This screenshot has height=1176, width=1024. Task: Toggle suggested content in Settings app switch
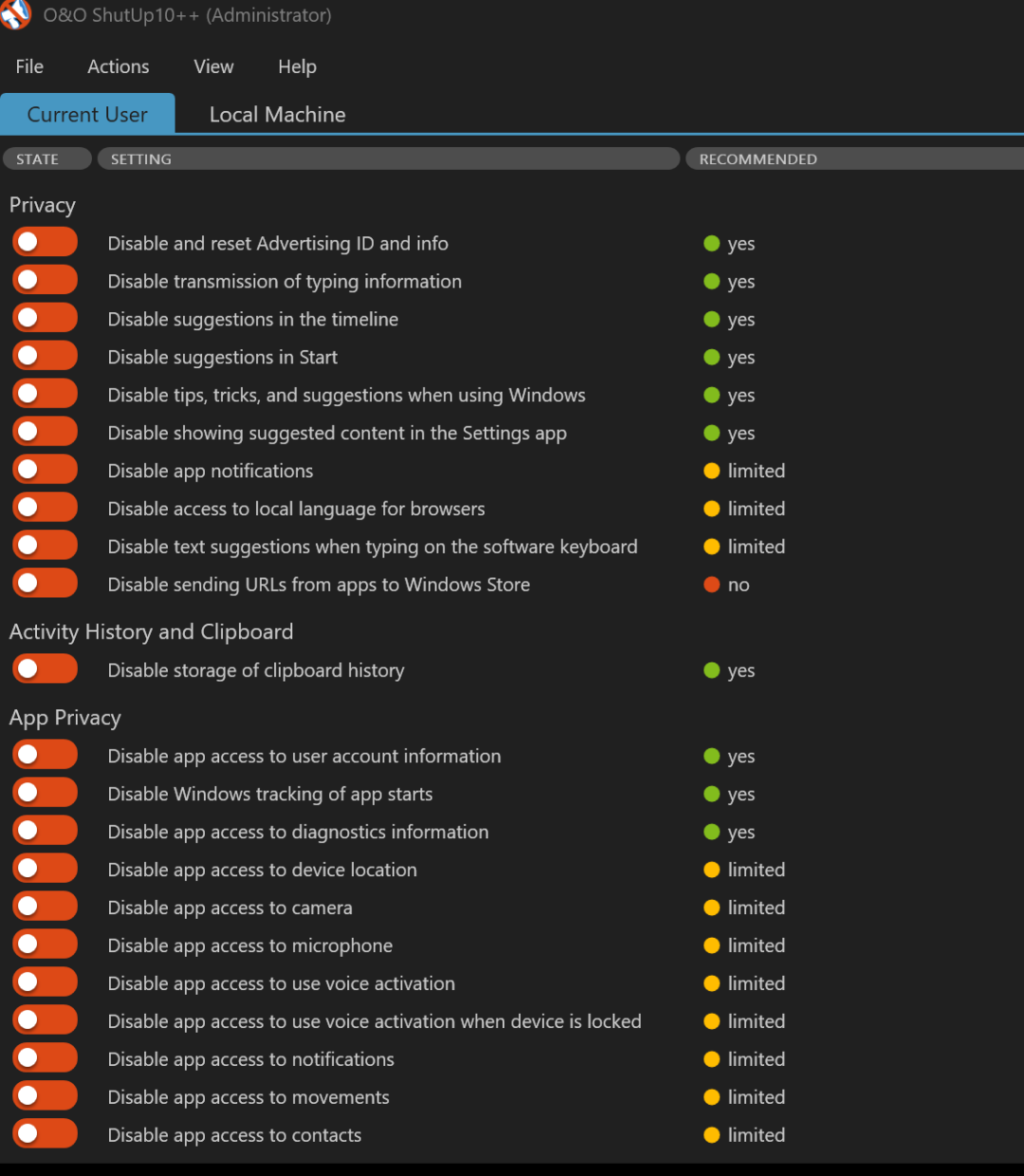click(x=45, y=432)
